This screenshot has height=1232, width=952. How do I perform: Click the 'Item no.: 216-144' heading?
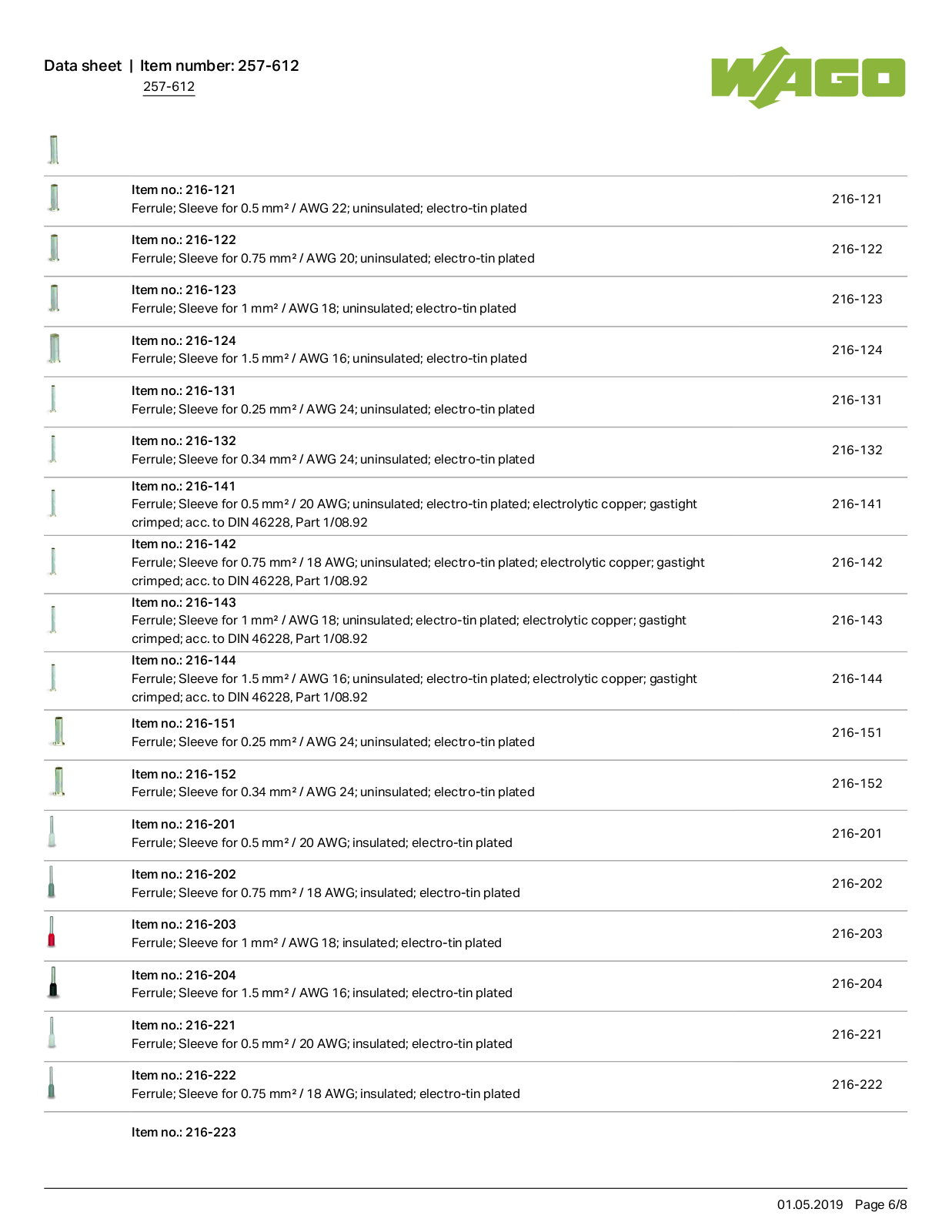point(184,660)
